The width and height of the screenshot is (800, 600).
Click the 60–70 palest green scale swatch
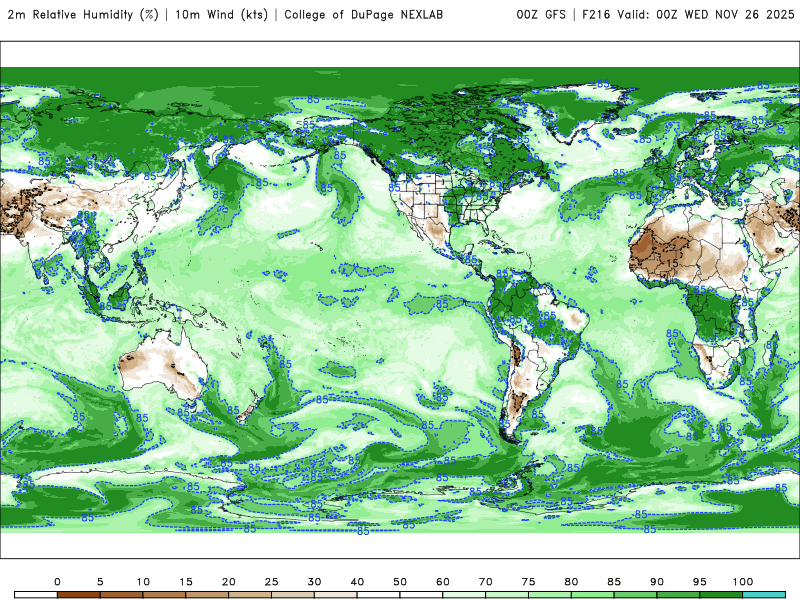click(464, 595)
